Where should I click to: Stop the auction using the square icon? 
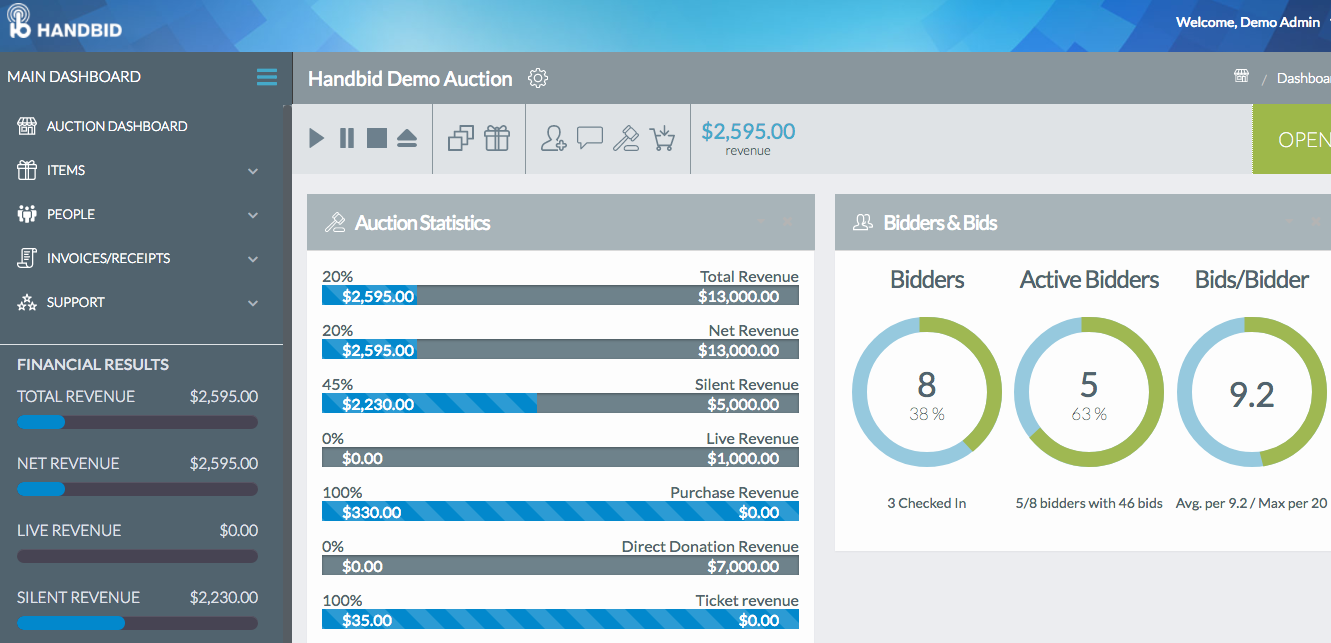[376, 138]
